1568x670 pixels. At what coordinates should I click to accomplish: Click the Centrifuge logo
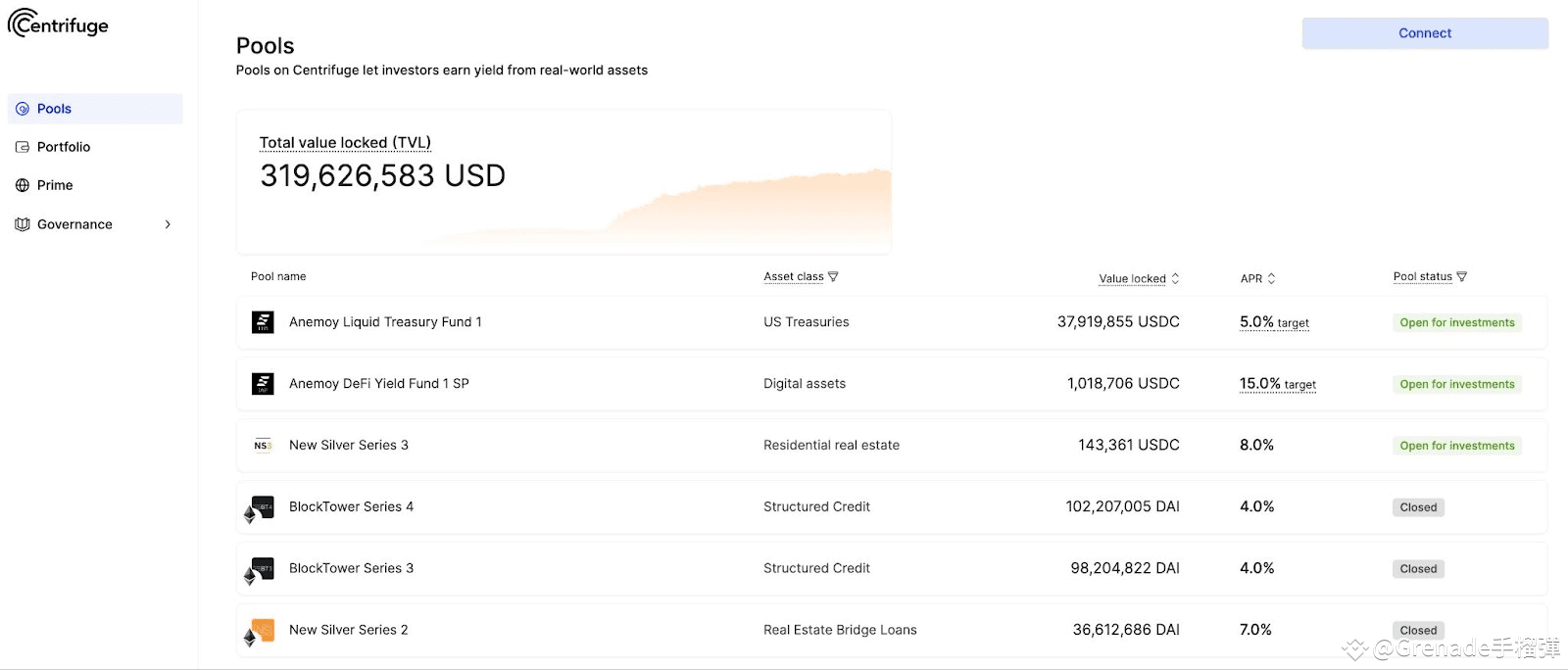tap(58, 24)
